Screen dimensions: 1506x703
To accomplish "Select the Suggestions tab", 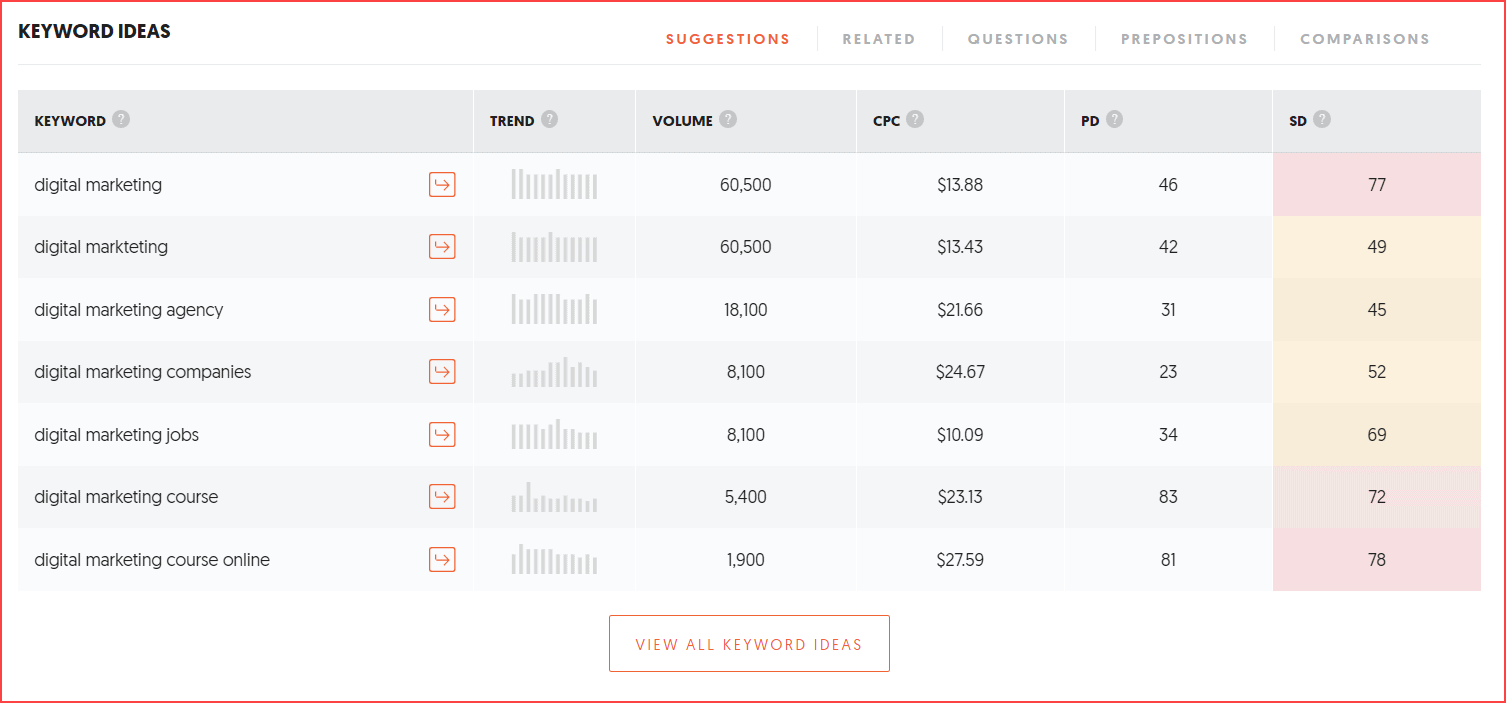I will coord(728,39).
